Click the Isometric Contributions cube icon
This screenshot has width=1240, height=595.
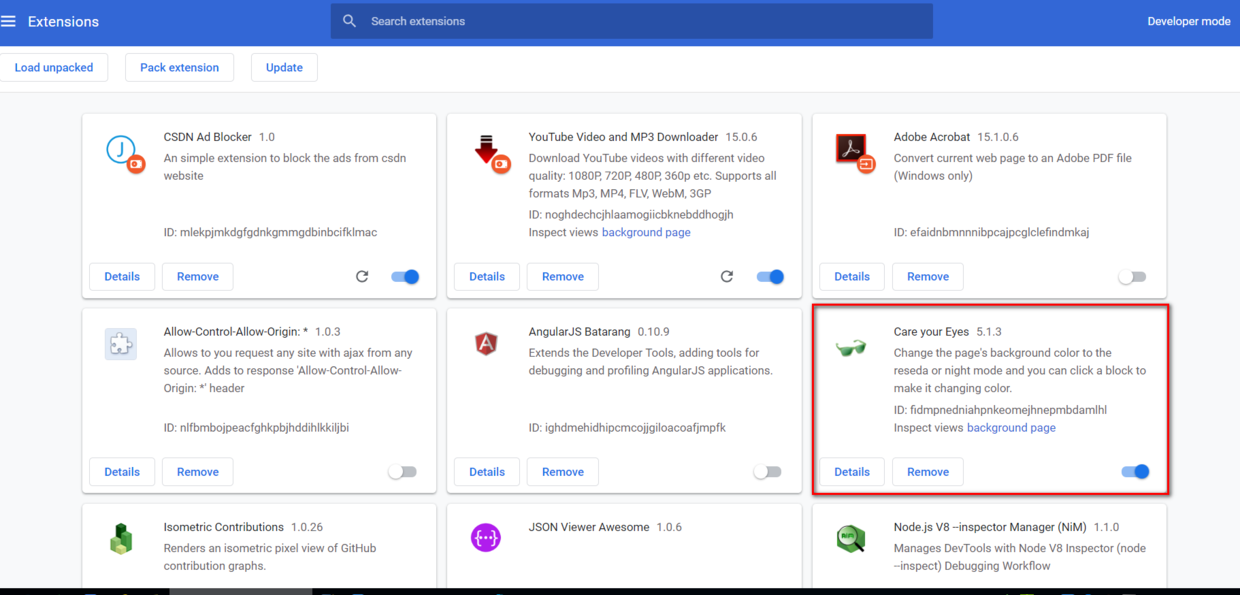click(121, 539)
